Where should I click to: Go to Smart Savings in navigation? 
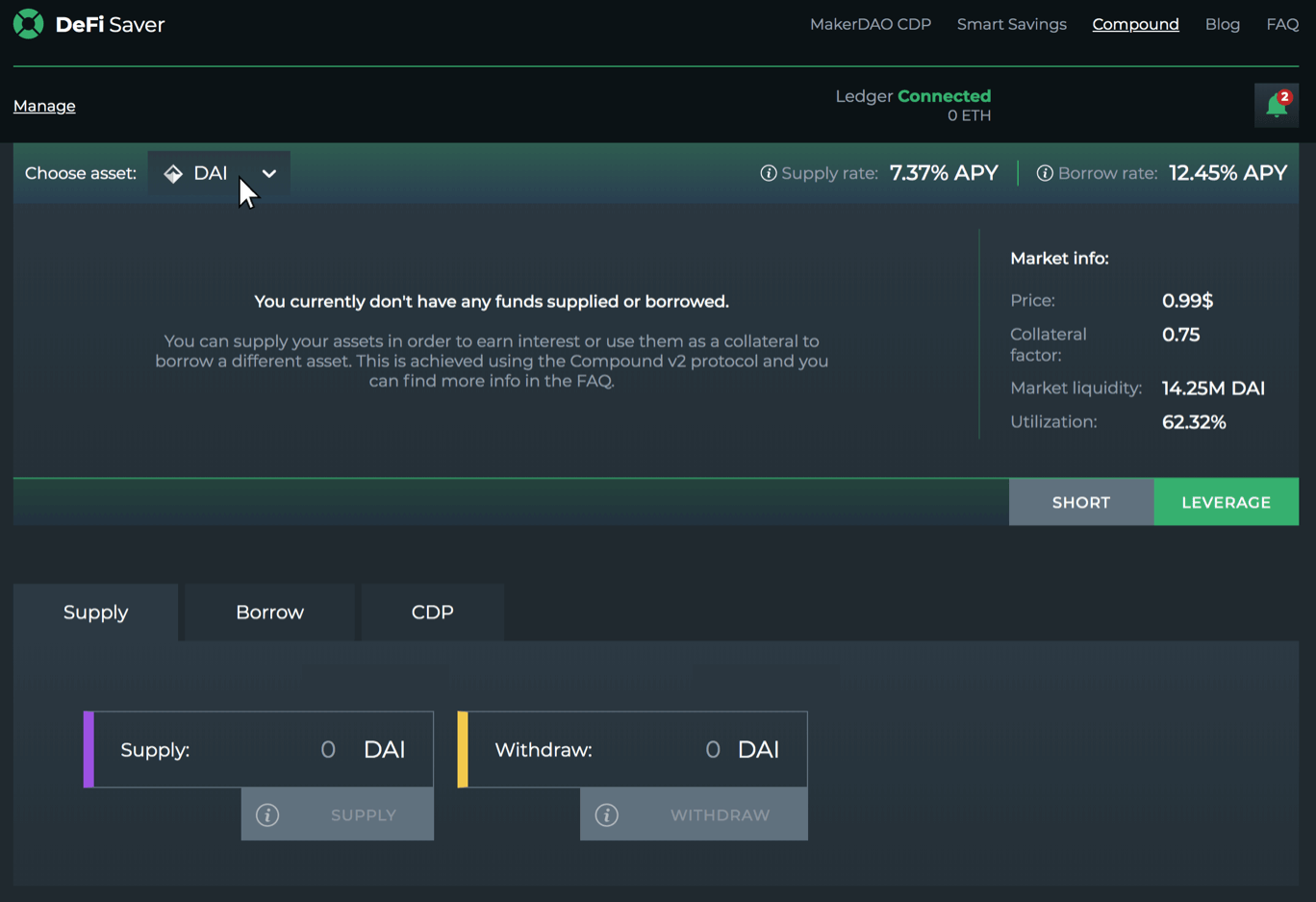(1011, 24)
